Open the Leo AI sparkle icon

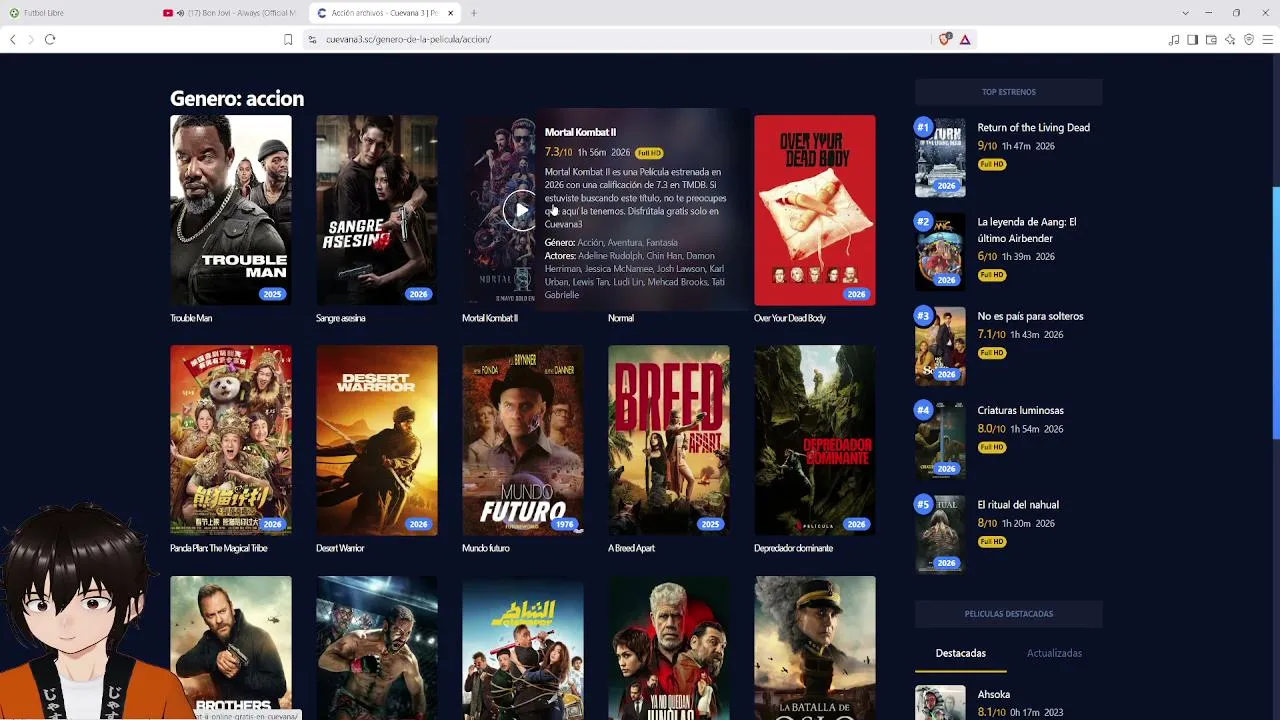1230,39
